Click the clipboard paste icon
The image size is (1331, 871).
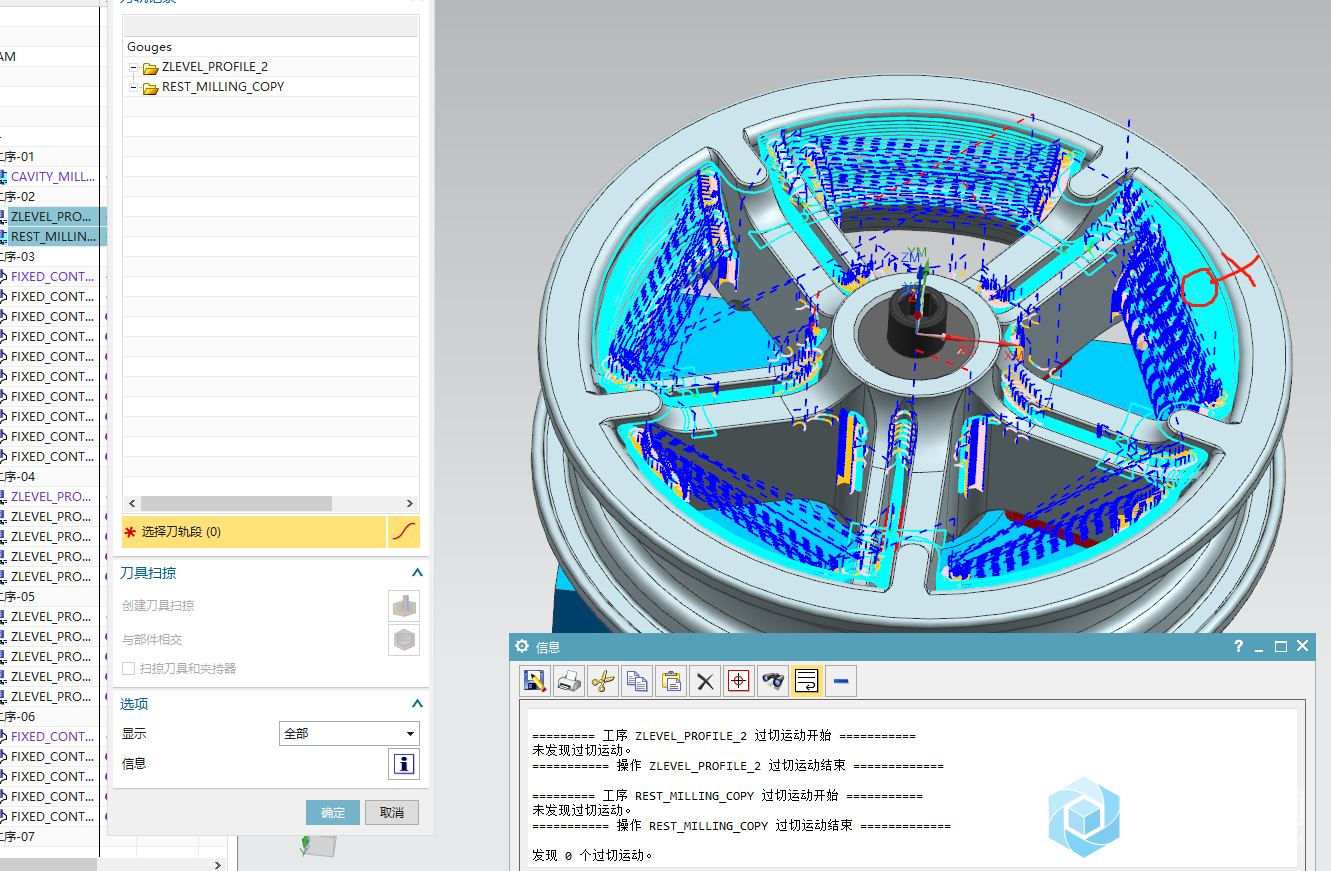tap(671, 681)
